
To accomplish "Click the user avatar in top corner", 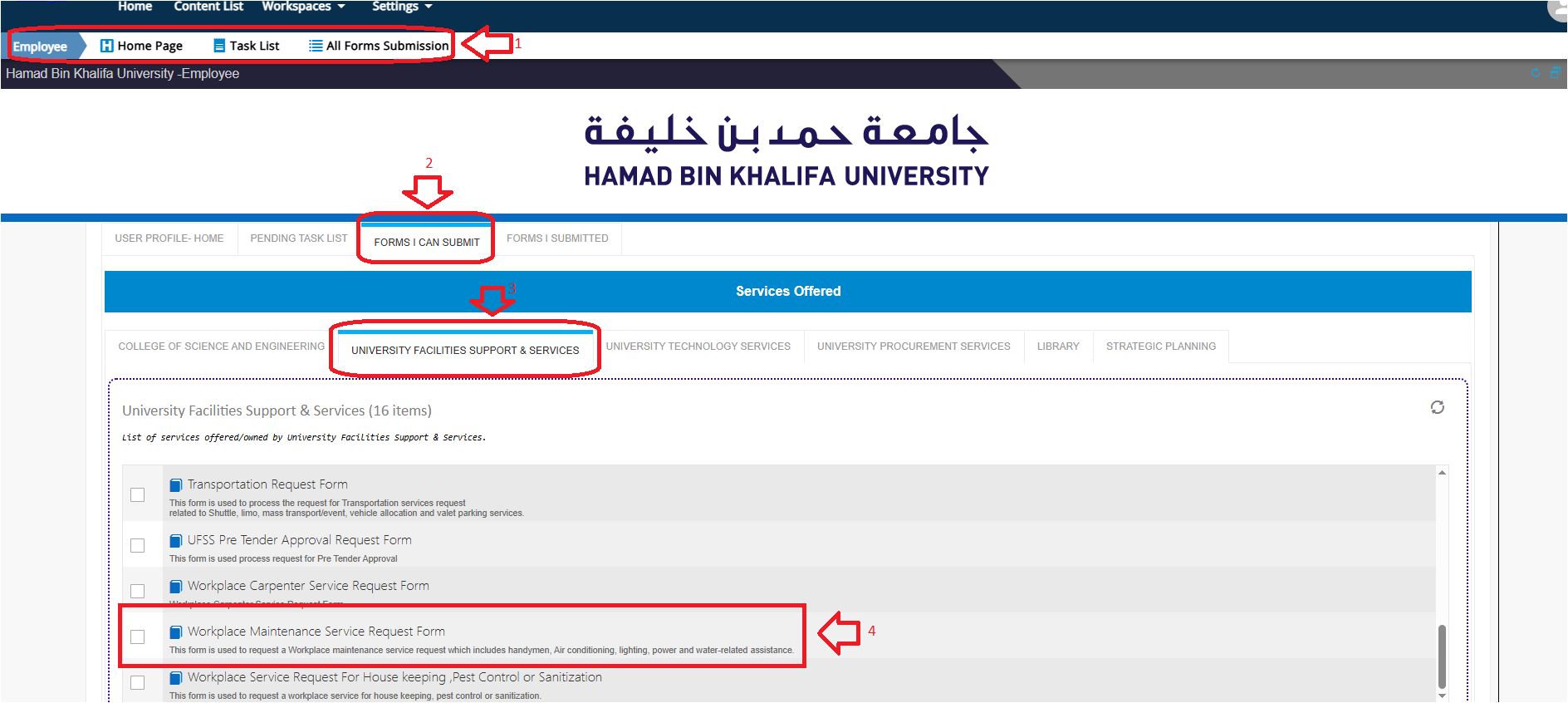I will 1558,8.
